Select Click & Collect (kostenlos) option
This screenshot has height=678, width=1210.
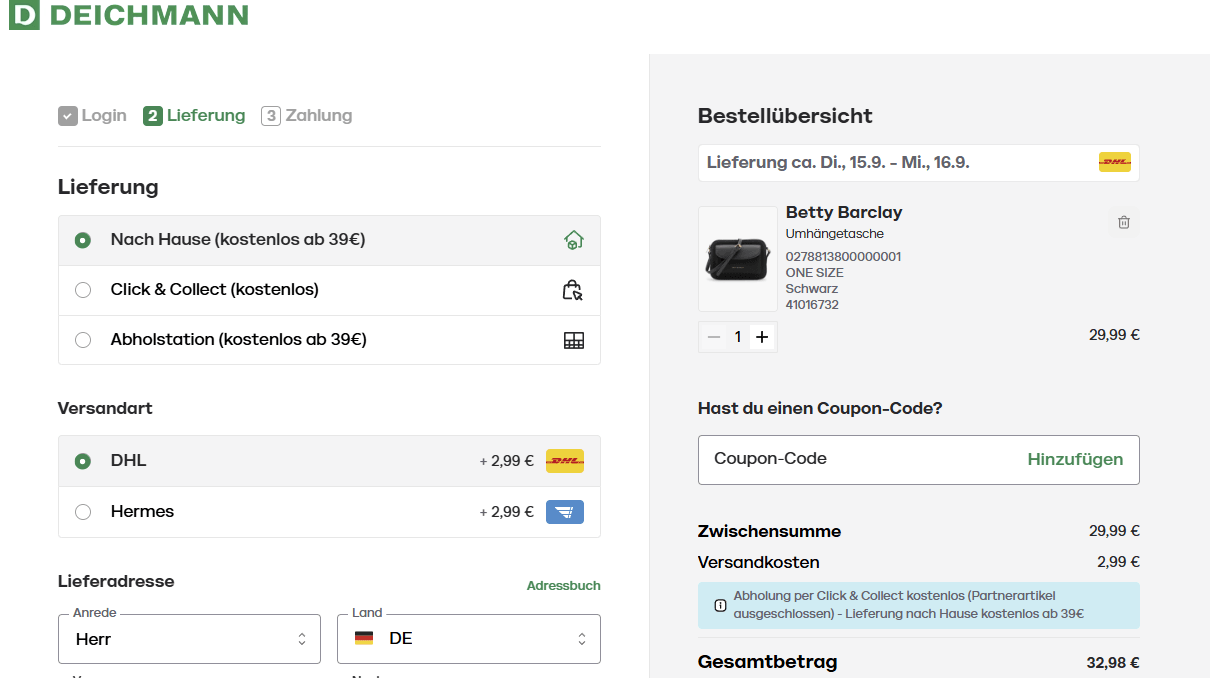329,290
